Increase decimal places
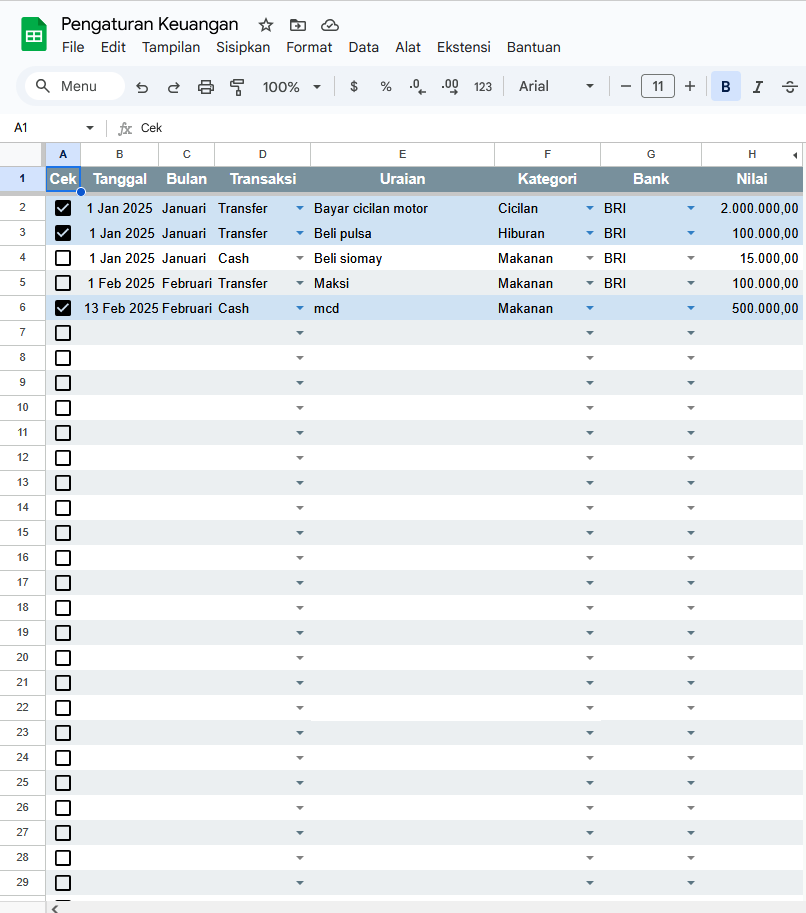Screen dimensions: 806x913 coord(450,87)
